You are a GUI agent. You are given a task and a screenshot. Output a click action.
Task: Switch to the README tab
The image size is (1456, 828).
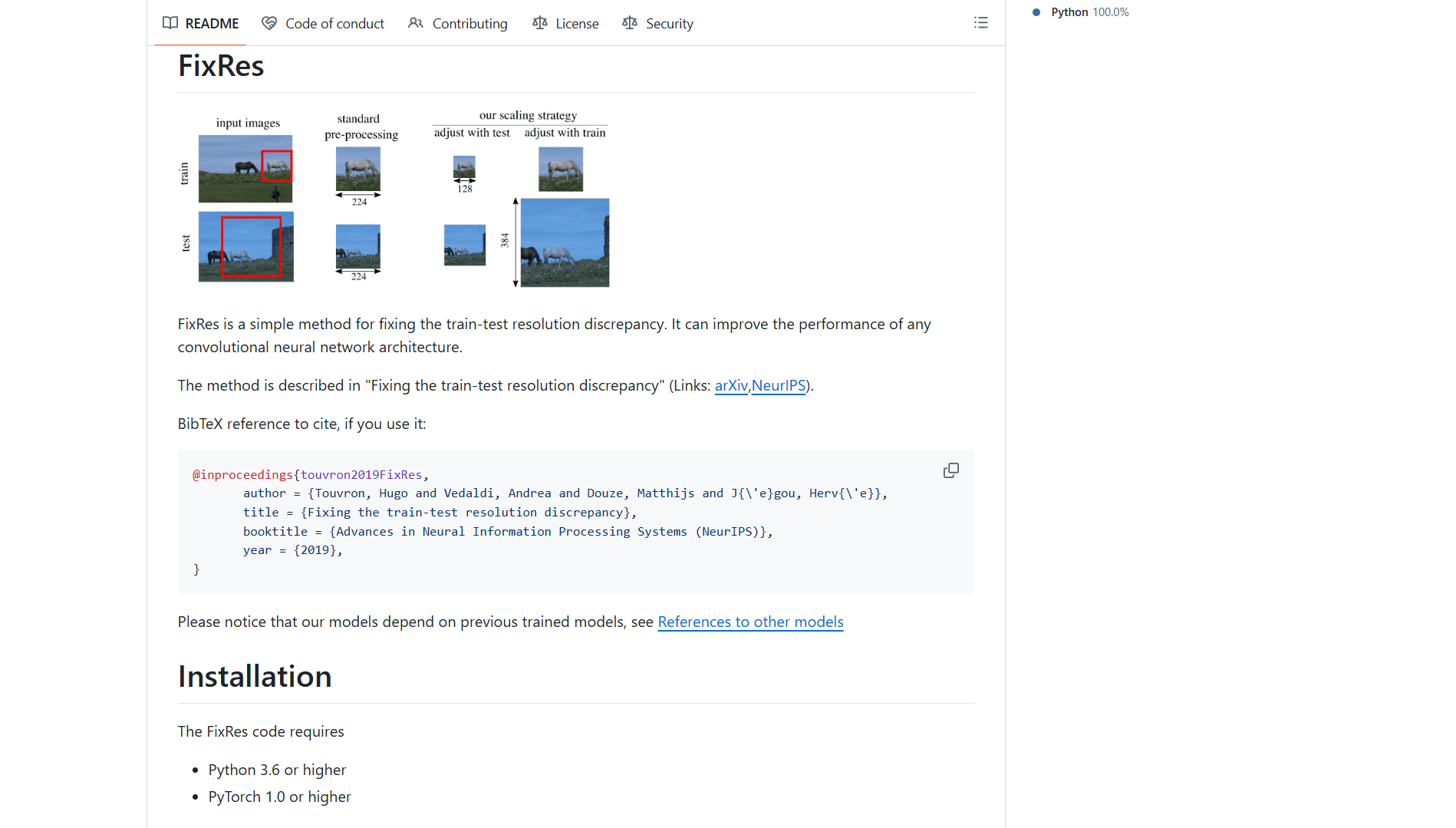pyautogui.click(x=212, y=24)
